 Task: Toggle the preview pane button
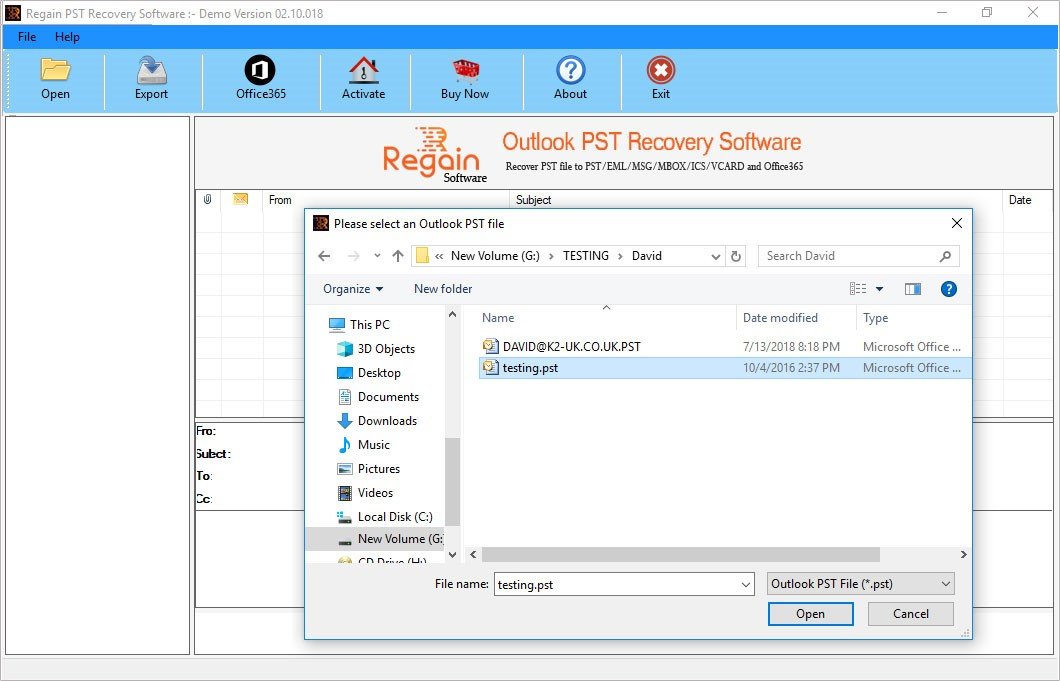tap(913, 289)
